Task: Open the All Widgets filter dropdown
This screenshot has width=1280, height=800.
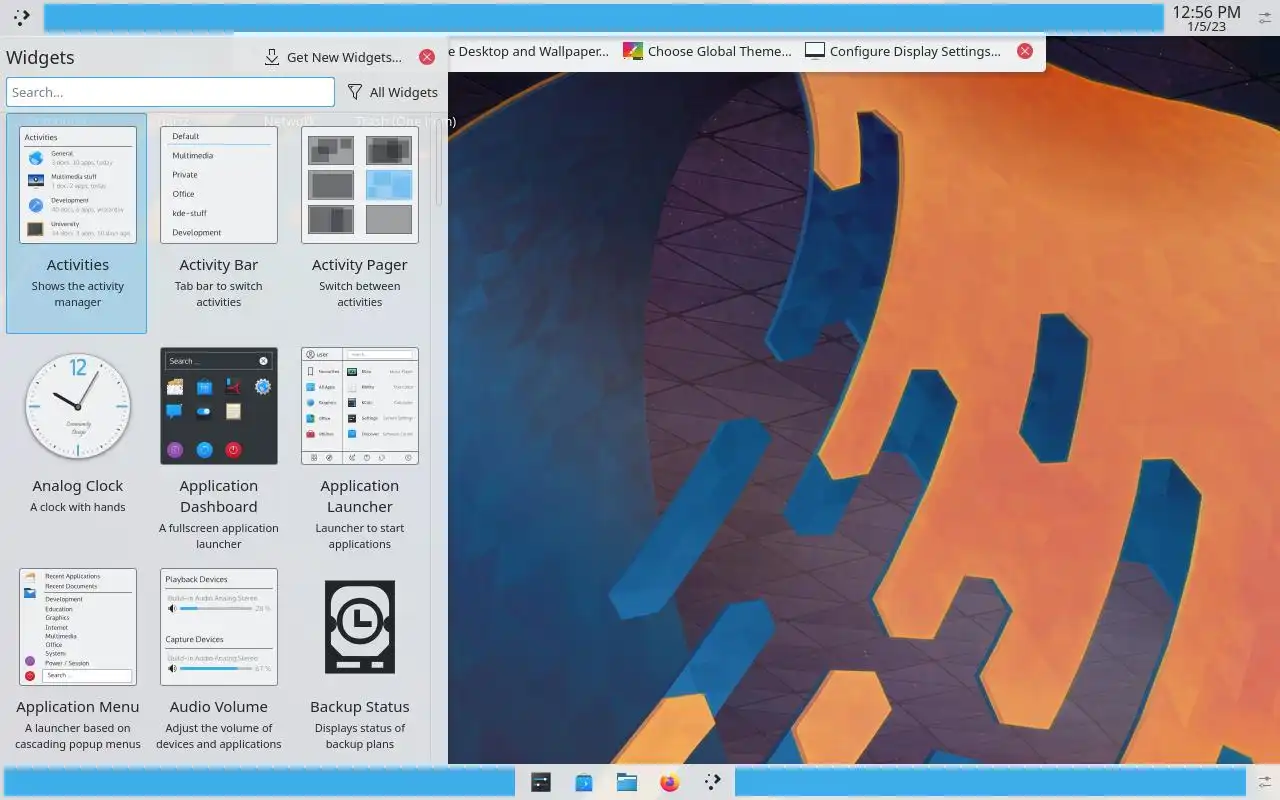Action: (x=392, y=92)
